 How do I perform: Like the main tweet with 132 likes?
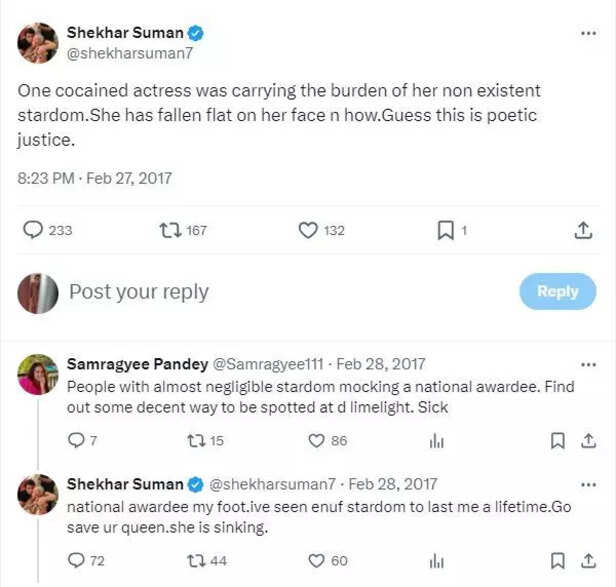309,230
